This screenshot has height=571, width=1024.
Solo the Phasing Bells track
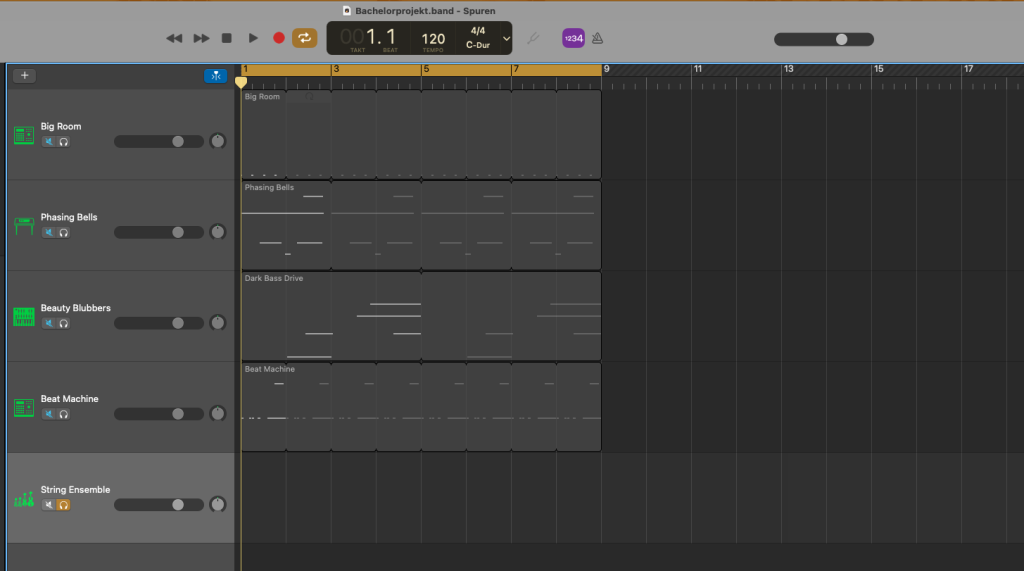(63, 233)
